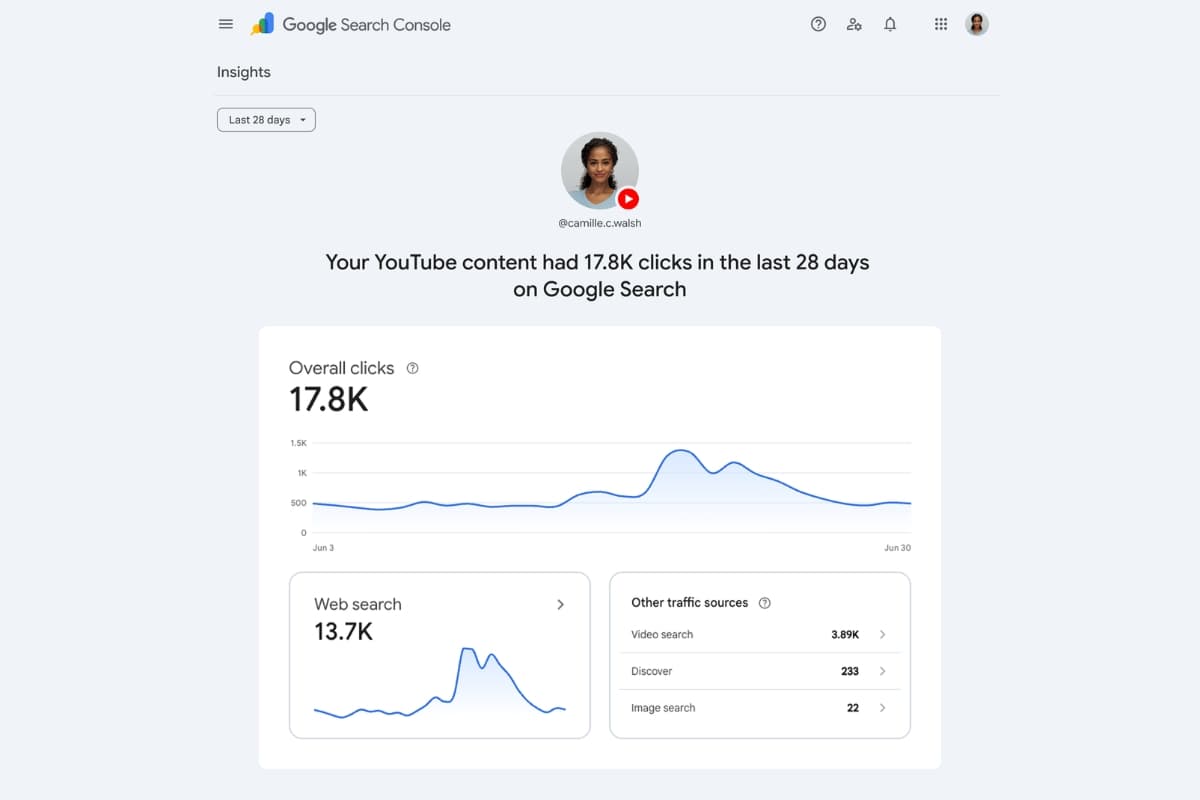
Task: Expand the Video search row chevron
Action: coord(882,635)
